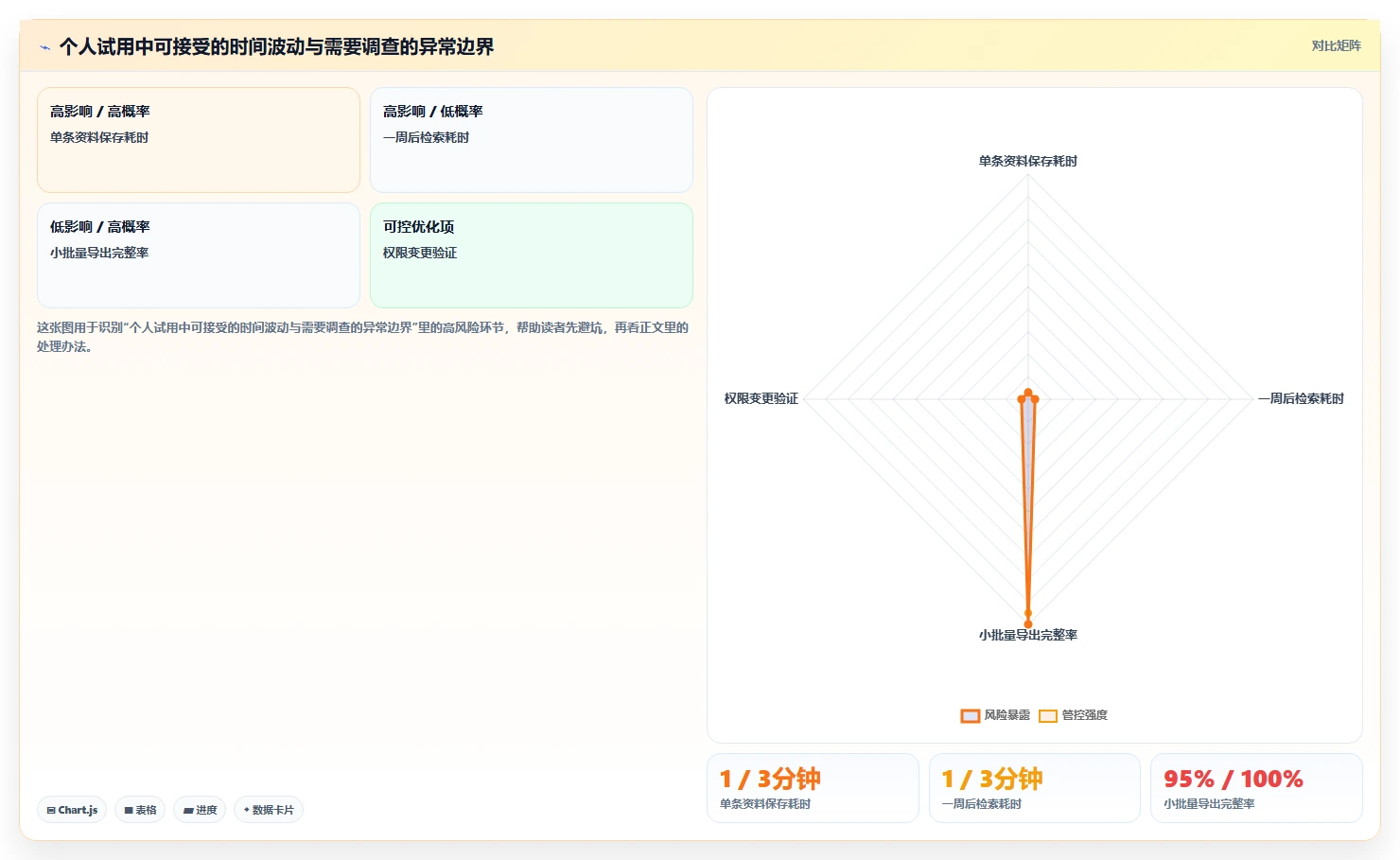Viewport: 1400px width, 860px height.
Task: Toggle the 管控强度 legend swatch
Action: (1047, 715)
